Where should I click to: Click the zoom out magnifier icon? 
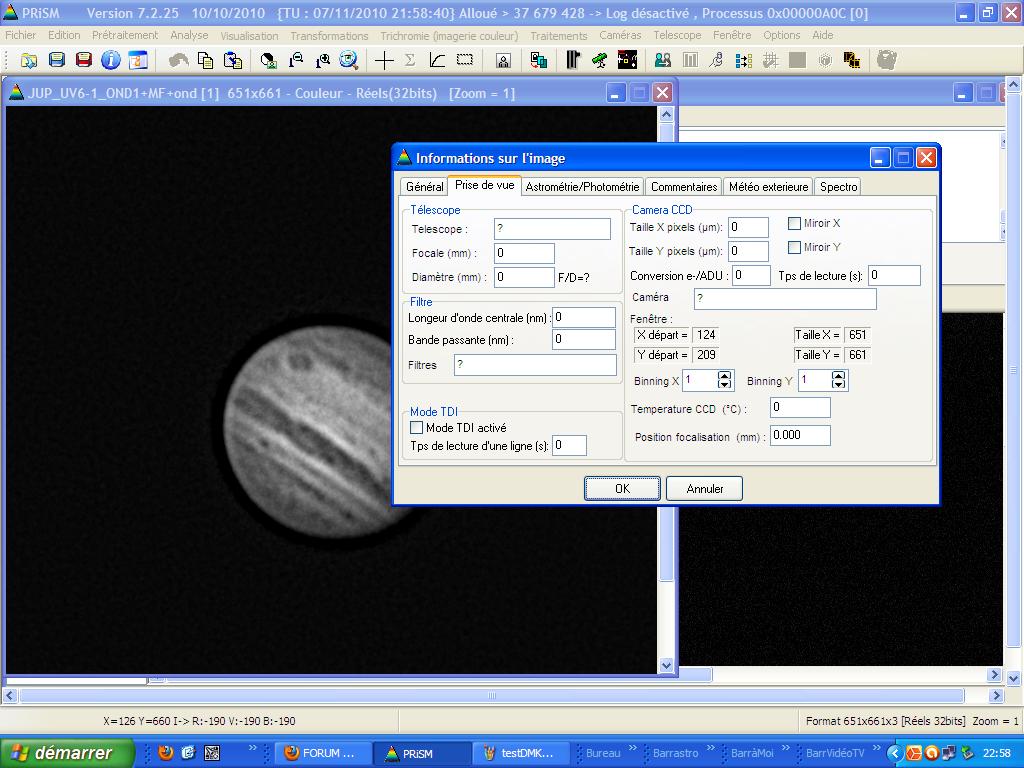(296, 61)
